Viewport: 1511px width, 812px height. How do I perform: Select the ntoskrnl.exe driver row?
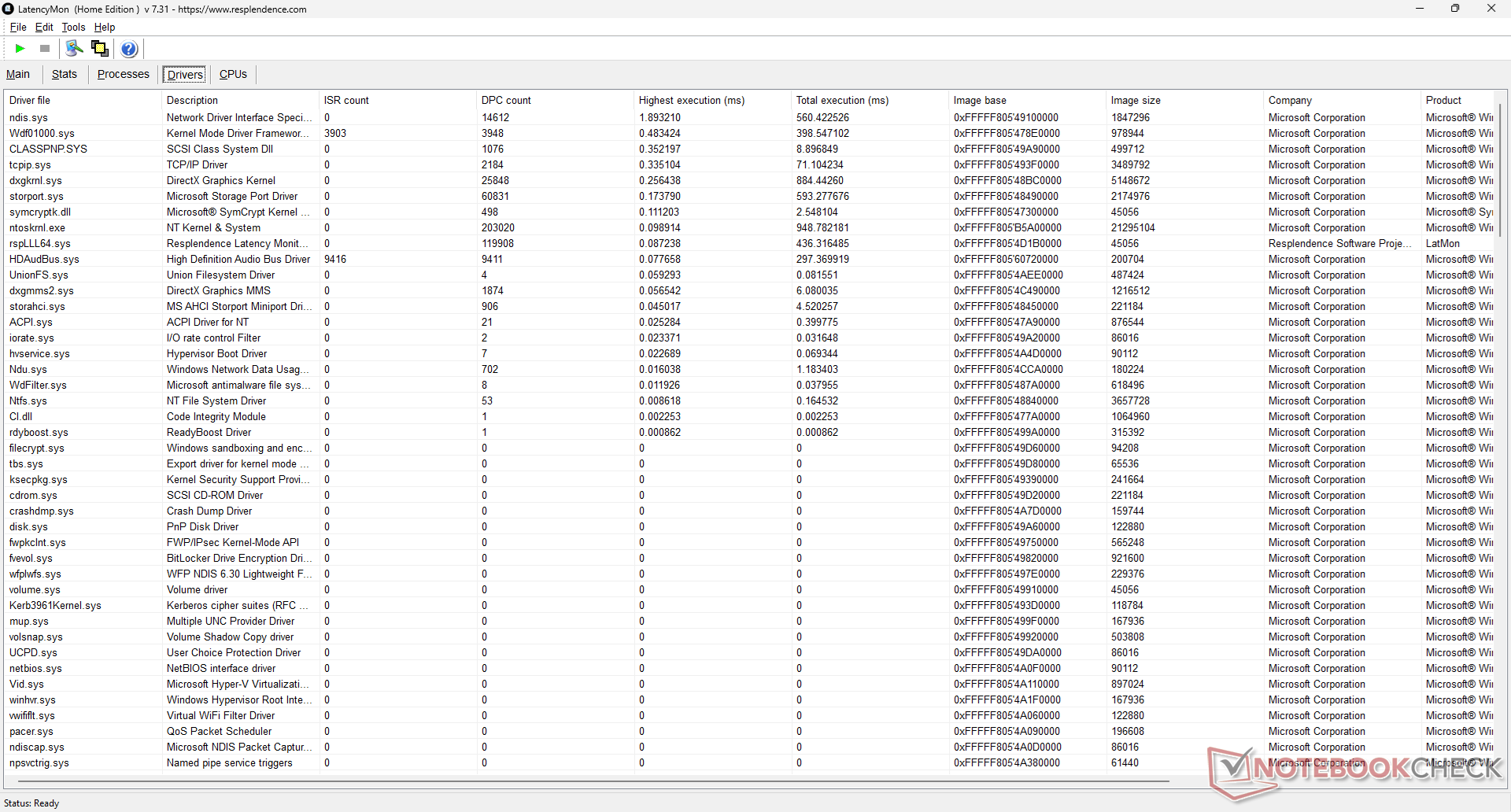[x=749, y=227]
